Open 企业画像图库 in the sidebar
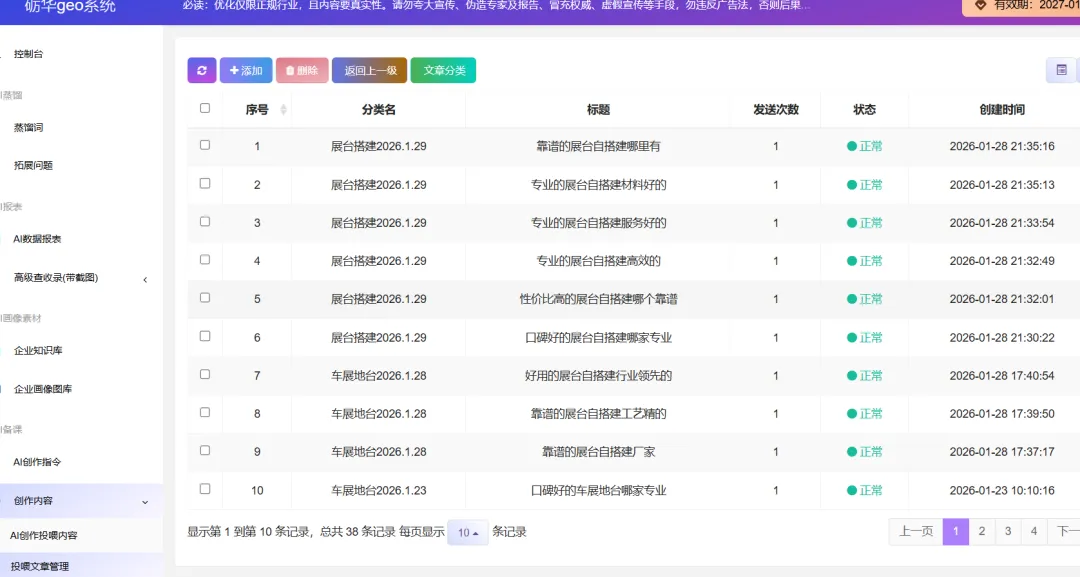 (43, 389)
